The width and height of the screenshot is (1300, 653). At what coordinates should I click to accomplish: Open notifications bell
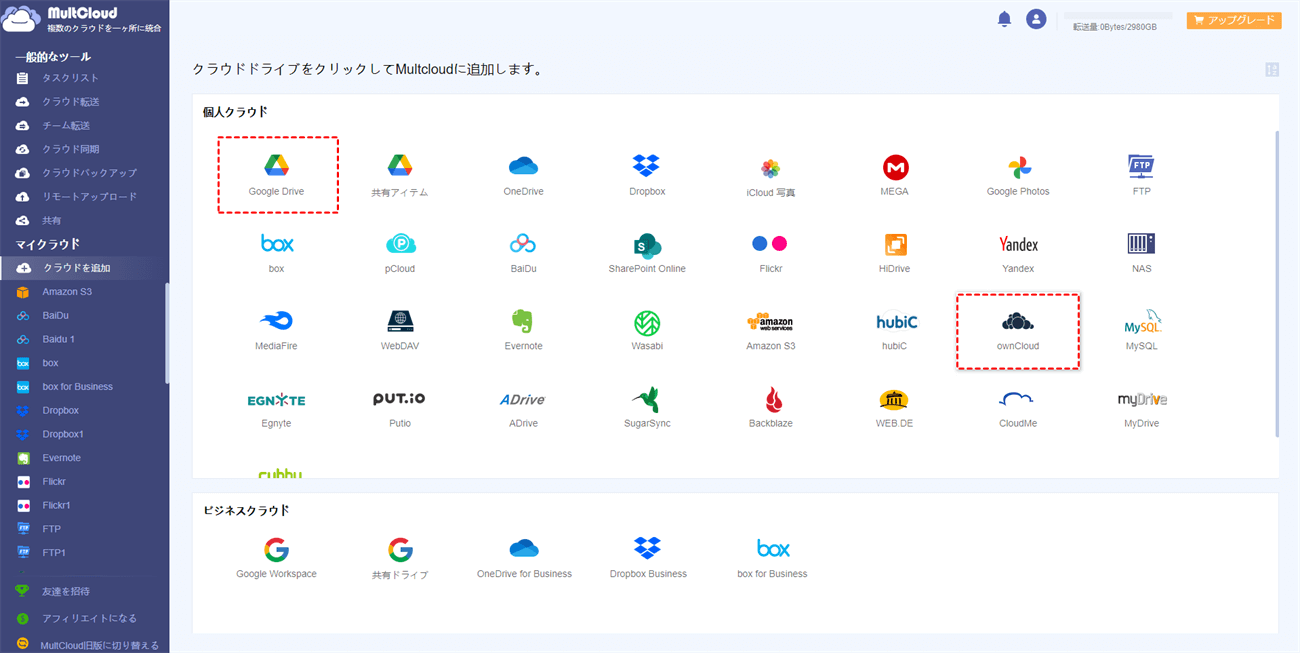1004,19
